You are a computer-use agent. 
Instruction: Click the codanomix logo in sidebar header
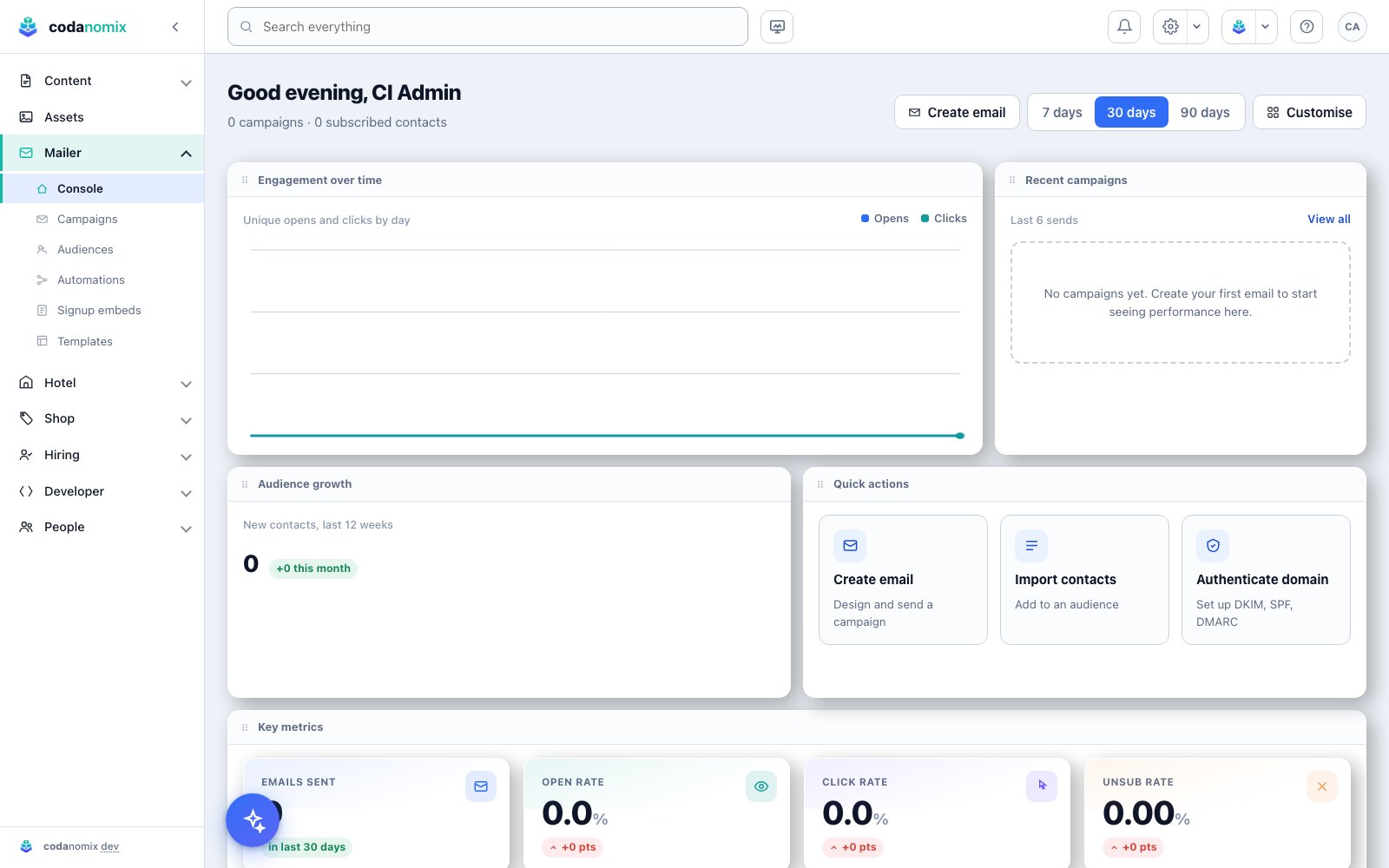click(x=72, y=27)
